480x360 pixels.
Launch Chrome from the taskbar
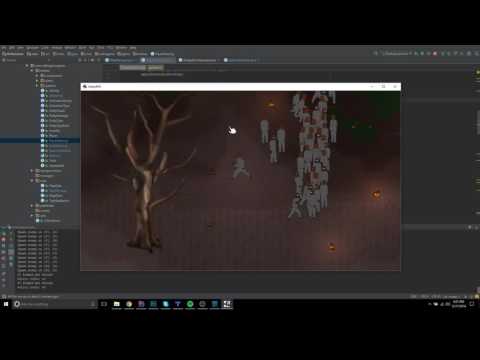point(129,304)
